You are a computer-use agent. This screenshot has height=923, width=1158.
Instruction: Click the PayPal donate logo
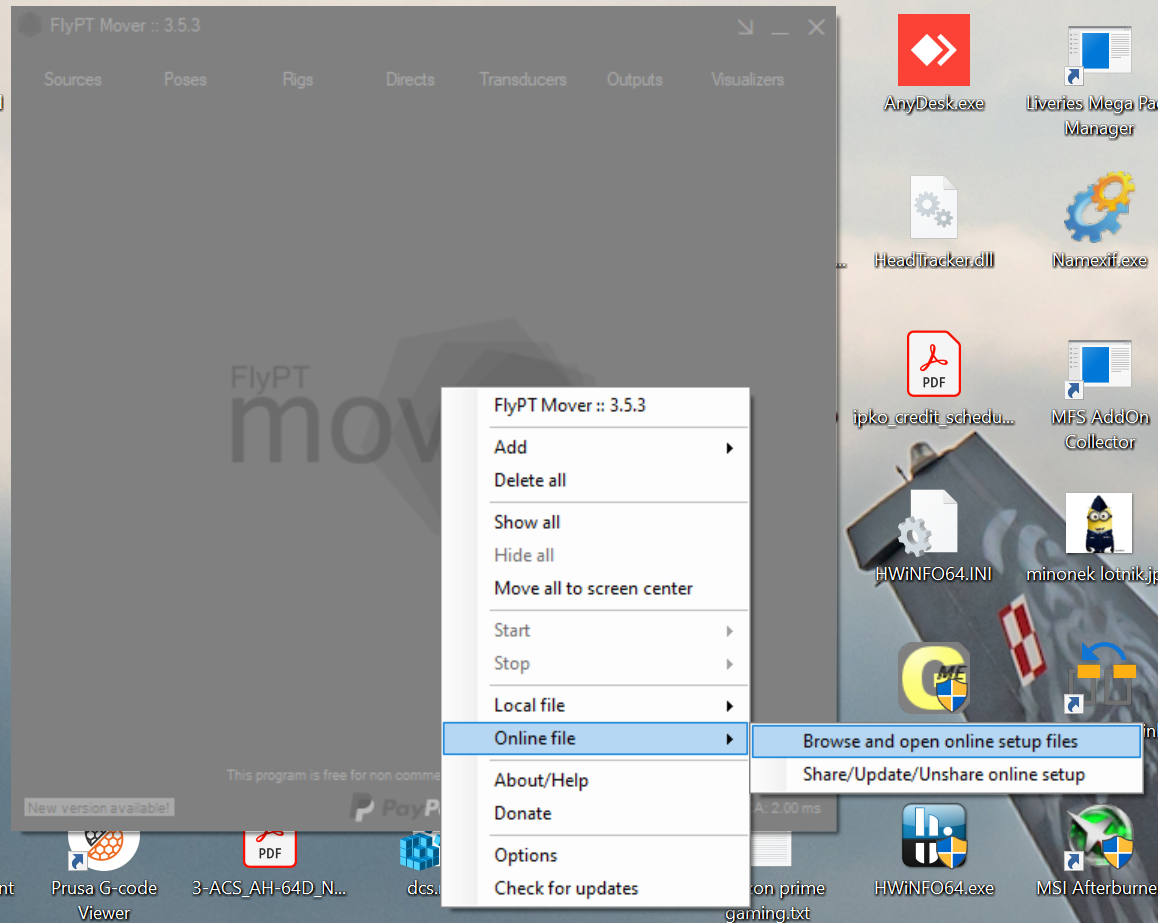[396, 808]
